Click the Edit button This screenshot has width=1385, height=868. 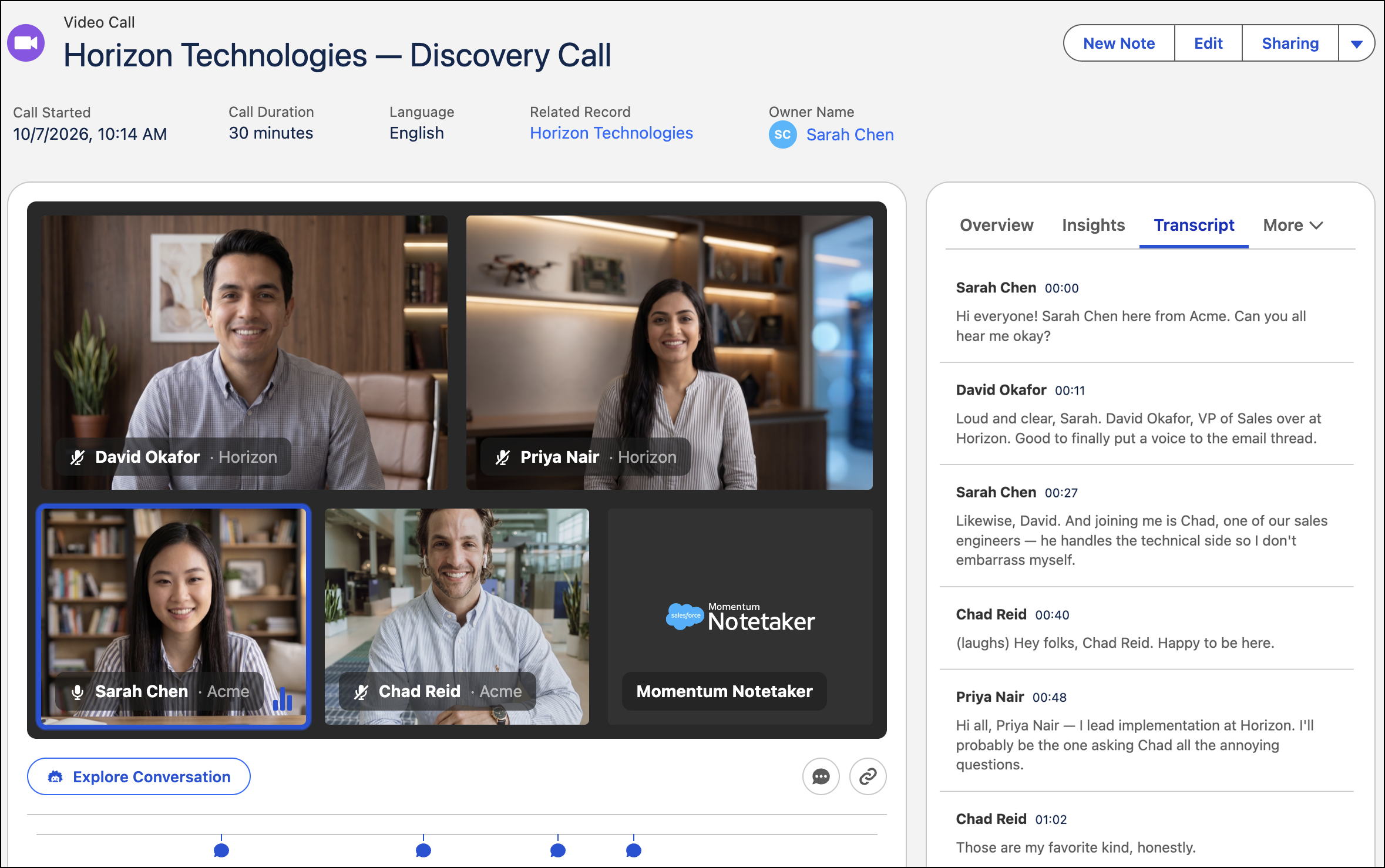[1208, 43]
